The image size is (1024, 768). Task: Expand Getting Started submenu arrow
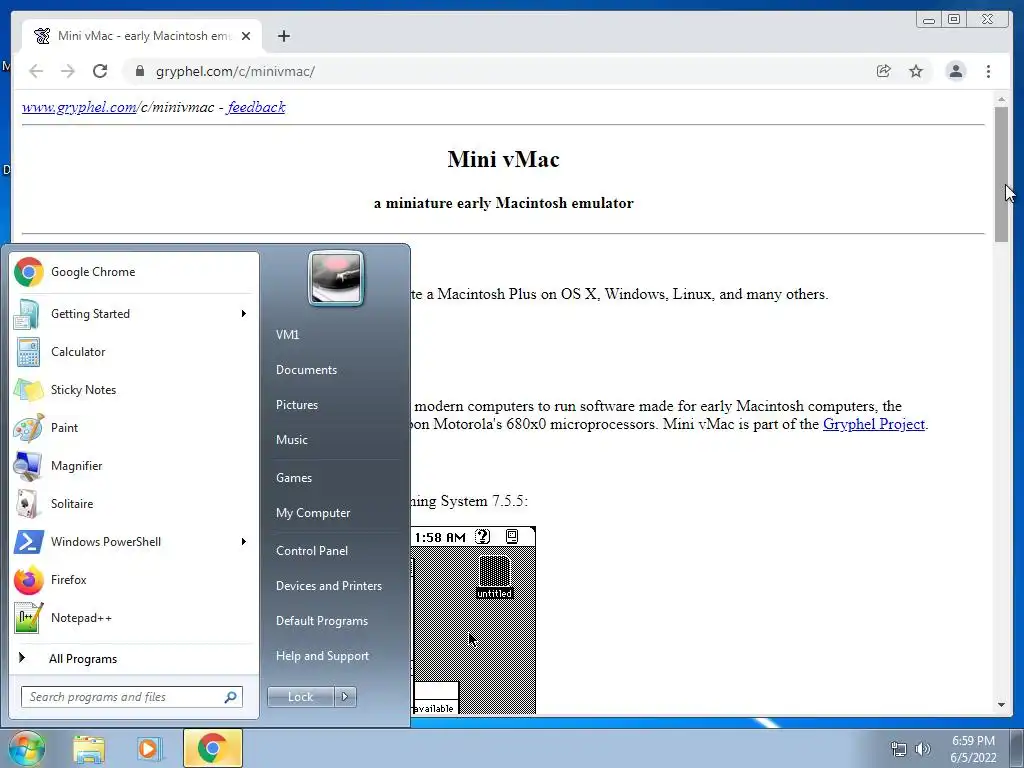[244, 313]
